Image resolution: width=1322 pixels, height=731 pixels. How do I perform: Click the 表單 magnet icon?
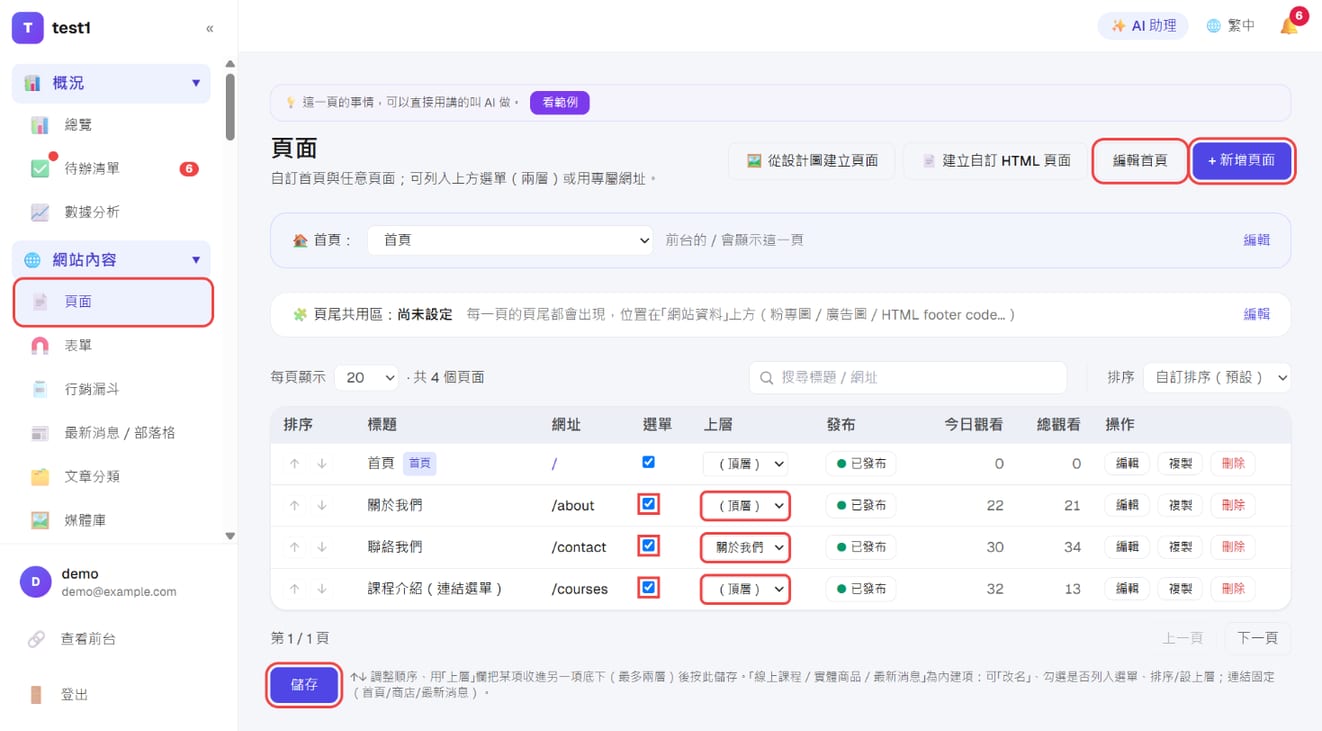tap(40, 345)
